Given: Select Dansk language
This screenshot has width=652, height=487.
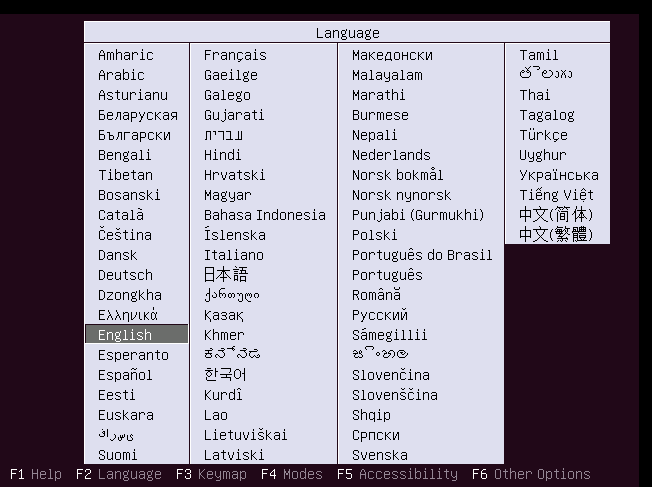Looking at the screenshot, I should click(117, 255).
